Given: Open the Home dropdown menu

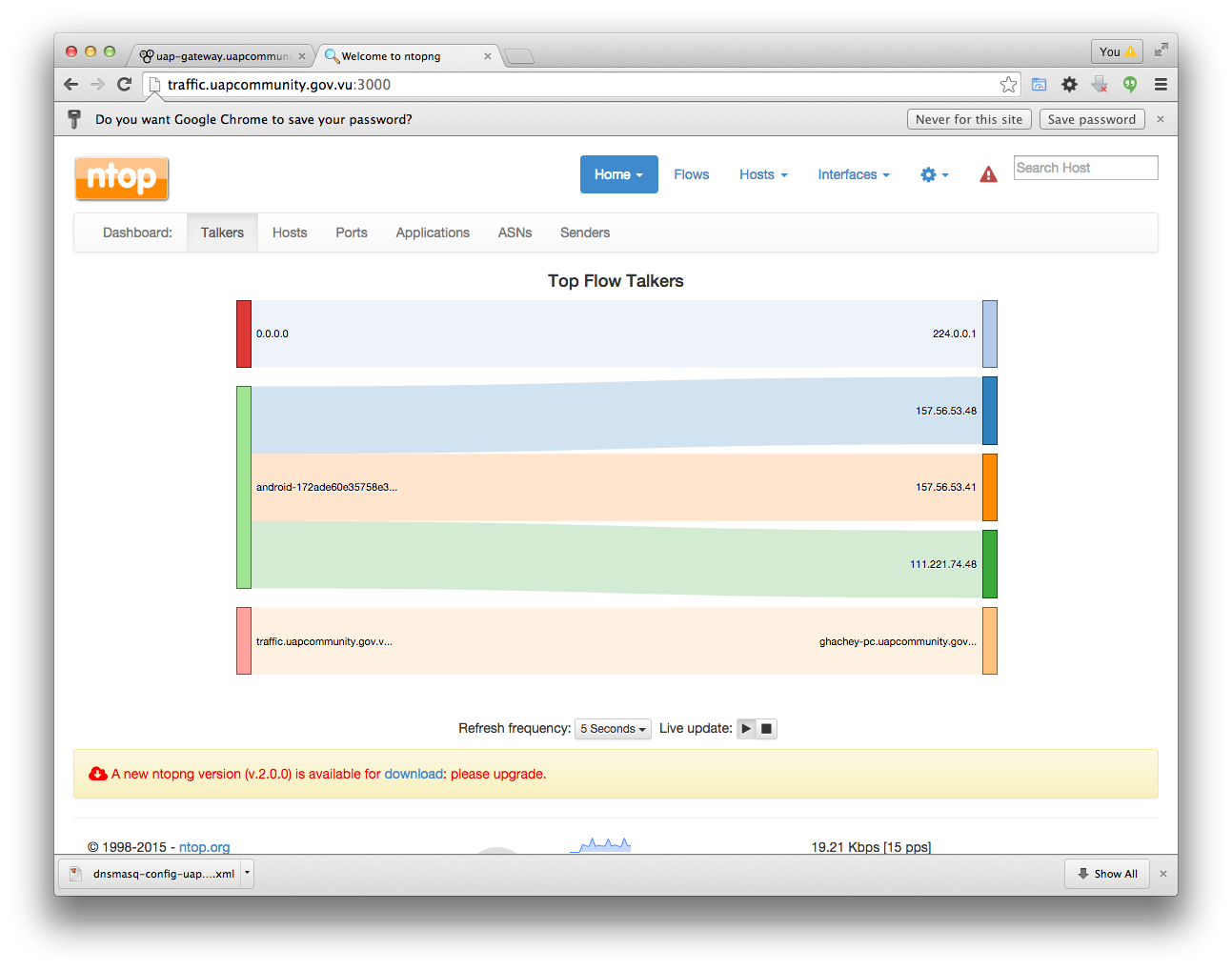Looking at the screenshot, I should click(618, 174).
